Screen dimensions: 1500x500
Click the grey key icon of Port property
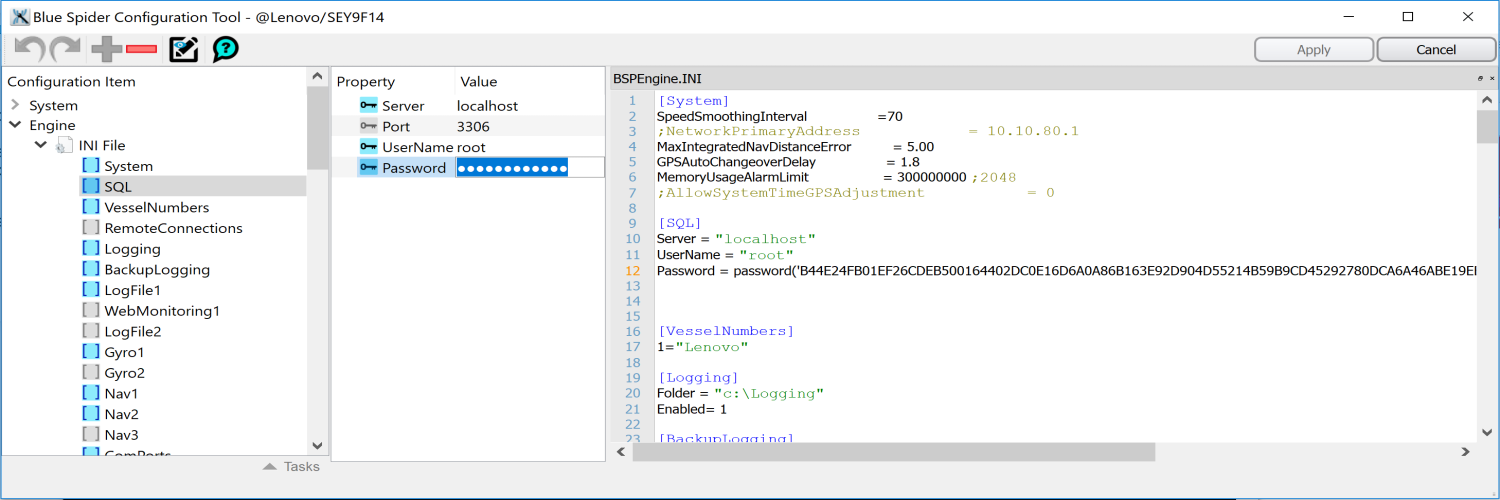pos(369,126)
